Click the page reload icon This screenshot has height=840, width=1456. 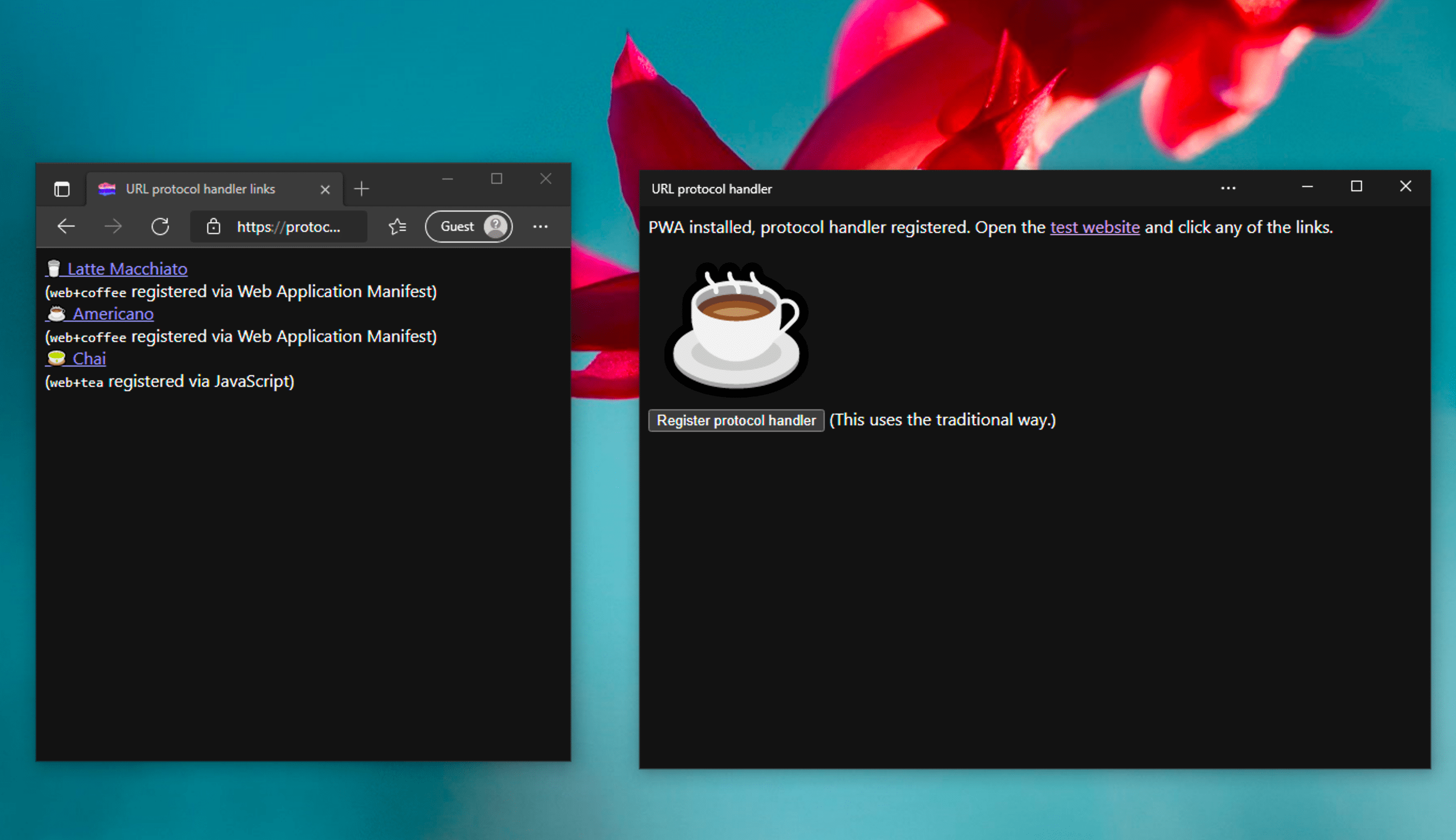point(160,226)
